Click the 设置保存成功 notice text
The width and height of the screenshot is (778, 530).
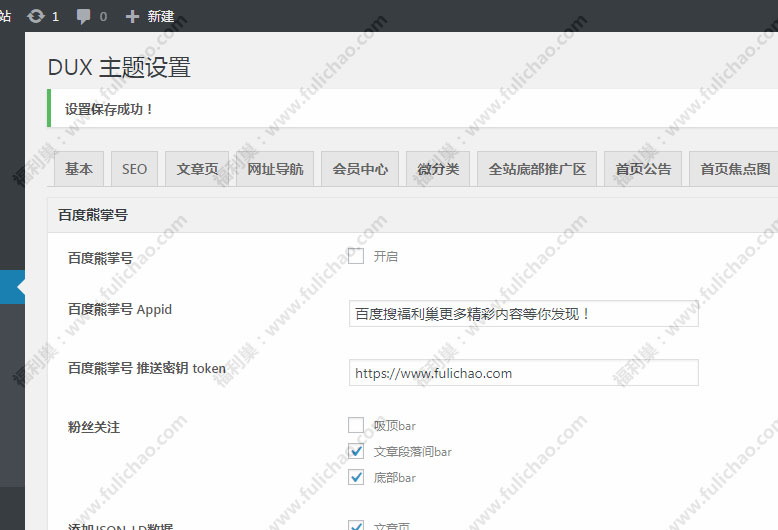[109, 109]
